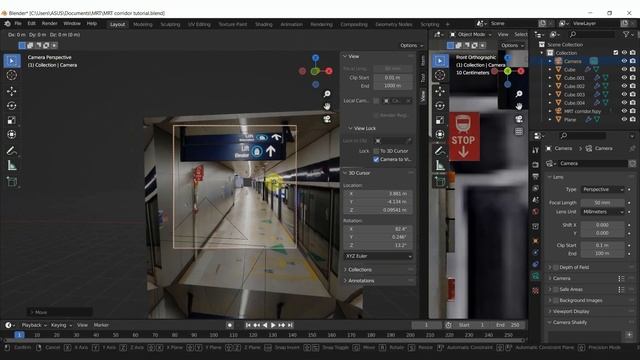Enable the Background Images checkbox
640x360 pixels.
[x=556, y=300]
